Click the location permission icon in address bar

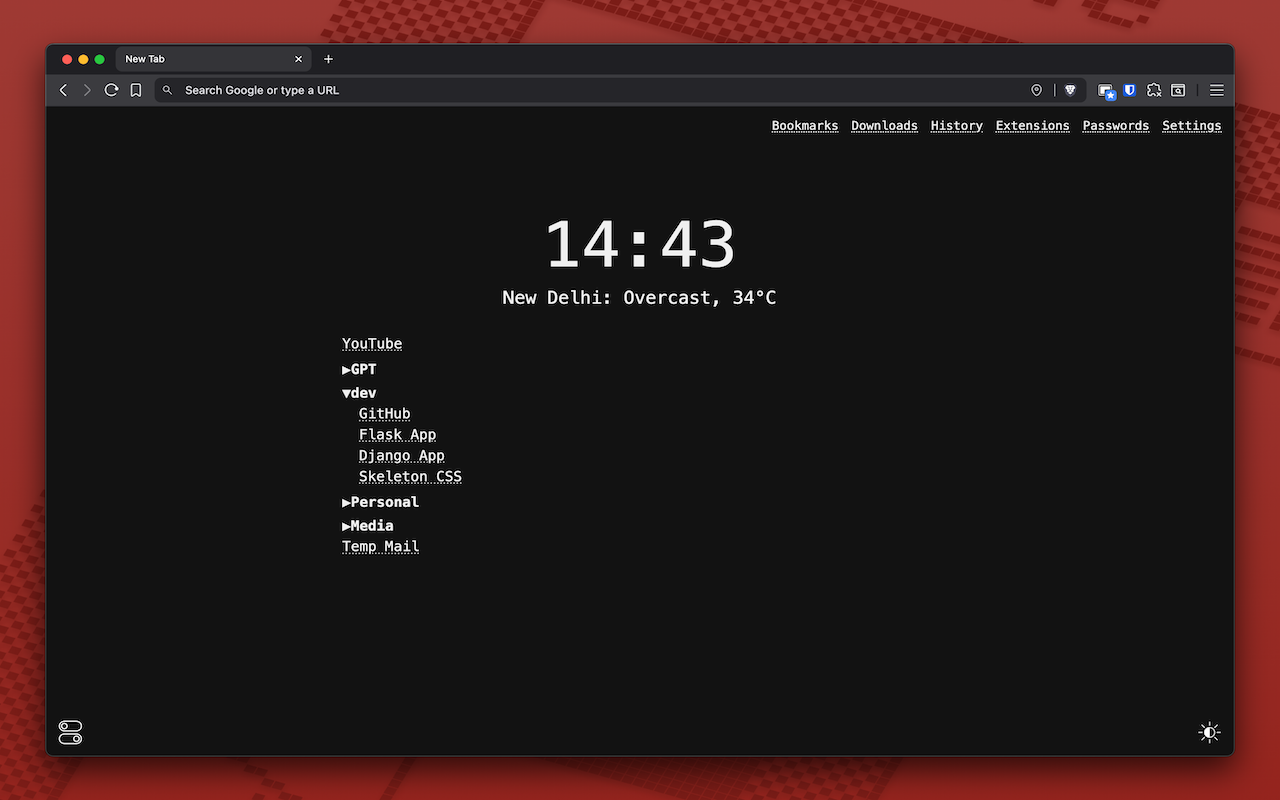point(1036,90)
